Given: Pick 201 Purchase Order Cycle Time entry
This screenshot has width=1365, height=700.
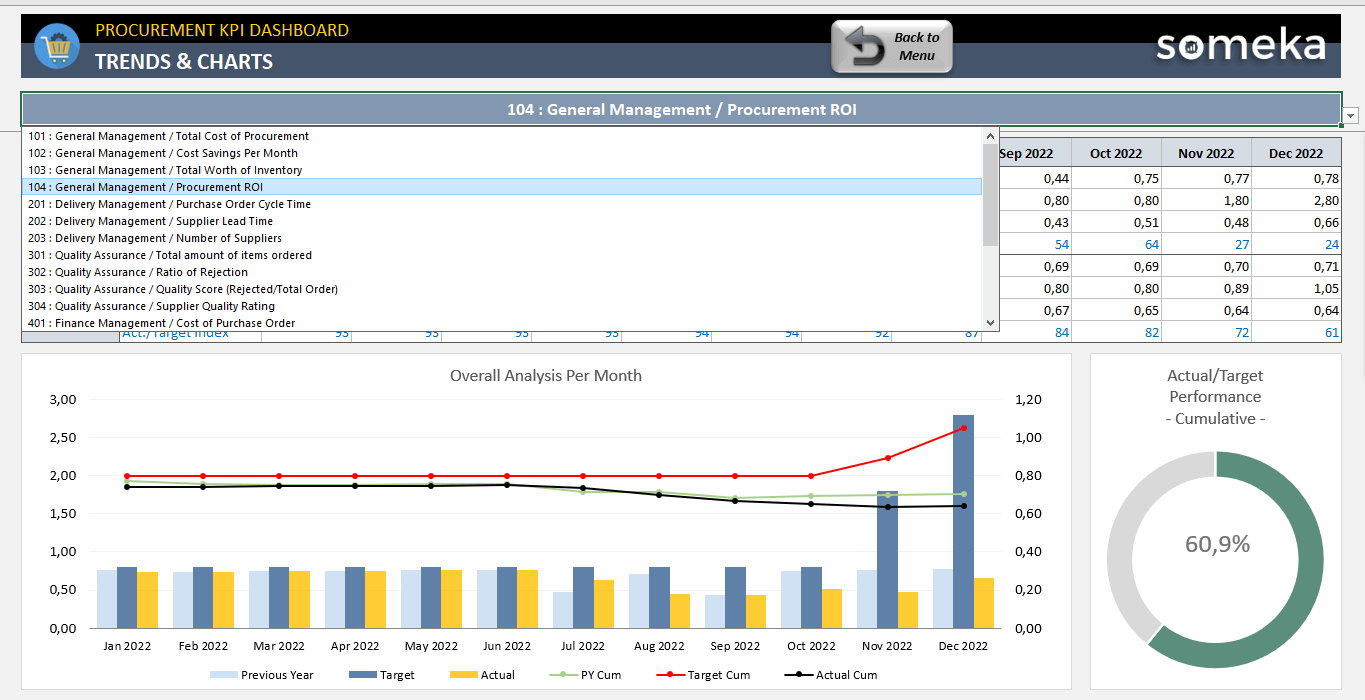Looking at the screenshot, I should pyautogui.click(x=183, y=204).
